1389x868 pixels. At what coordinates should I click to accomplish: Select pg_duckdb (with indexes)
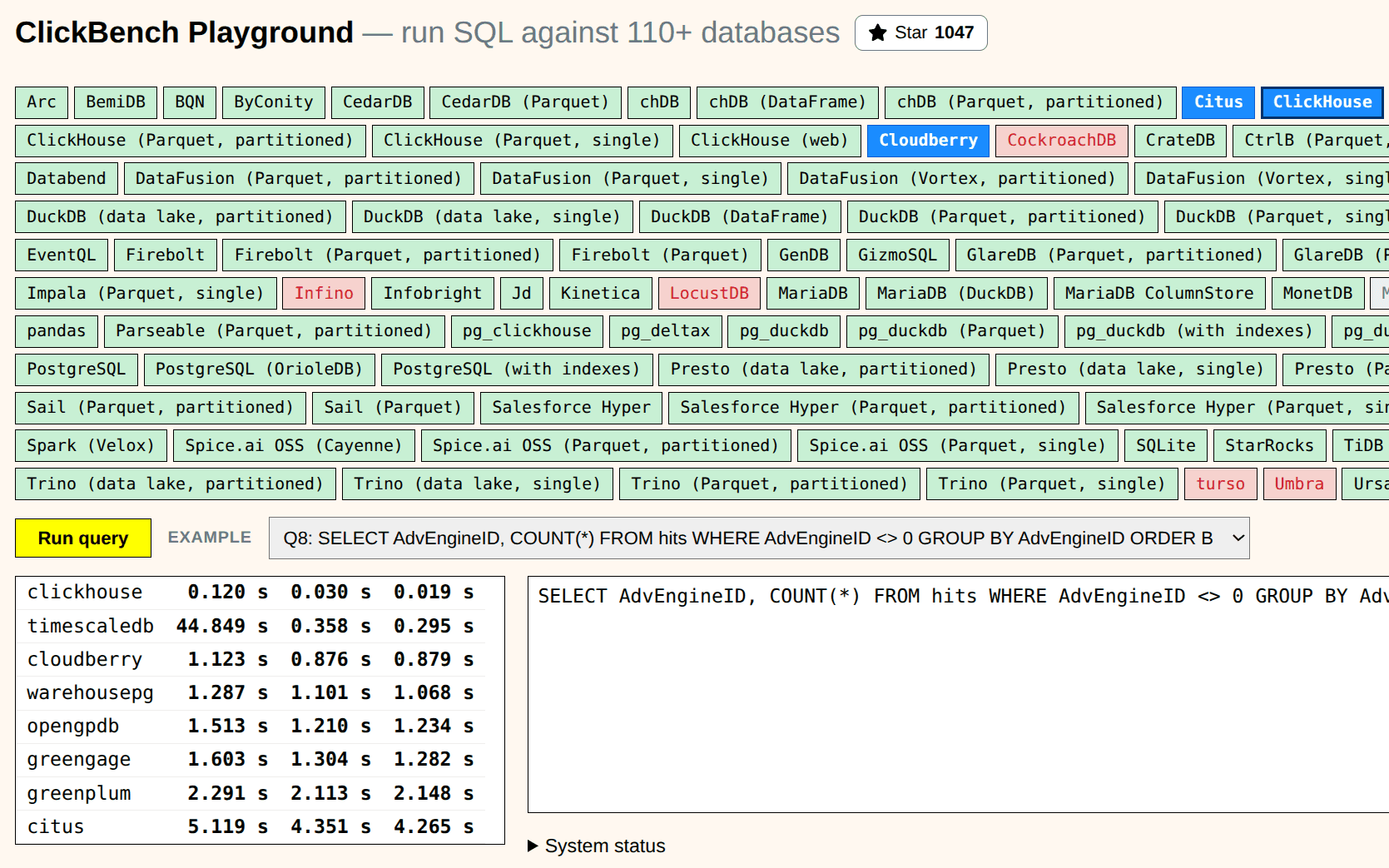click(1194, 330)
